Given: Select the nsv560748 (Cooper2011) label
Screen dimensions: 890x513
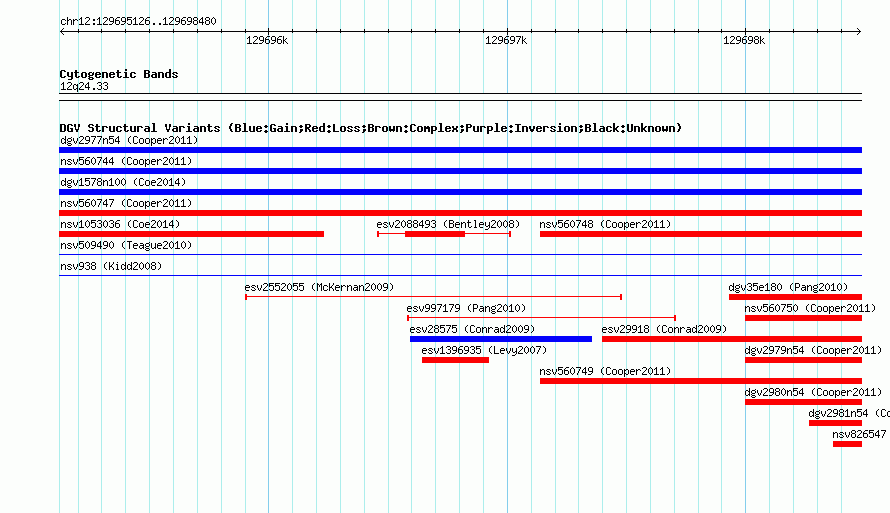Looking at the screenshot, I should pyautogui.click(x=605, y=224).
